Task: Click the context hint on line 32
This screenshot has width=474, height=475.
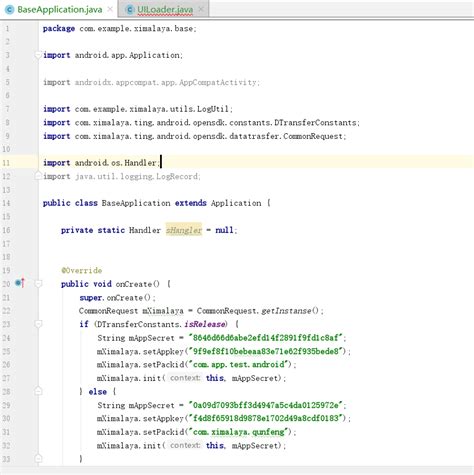Action: click(x=185, y=445)
